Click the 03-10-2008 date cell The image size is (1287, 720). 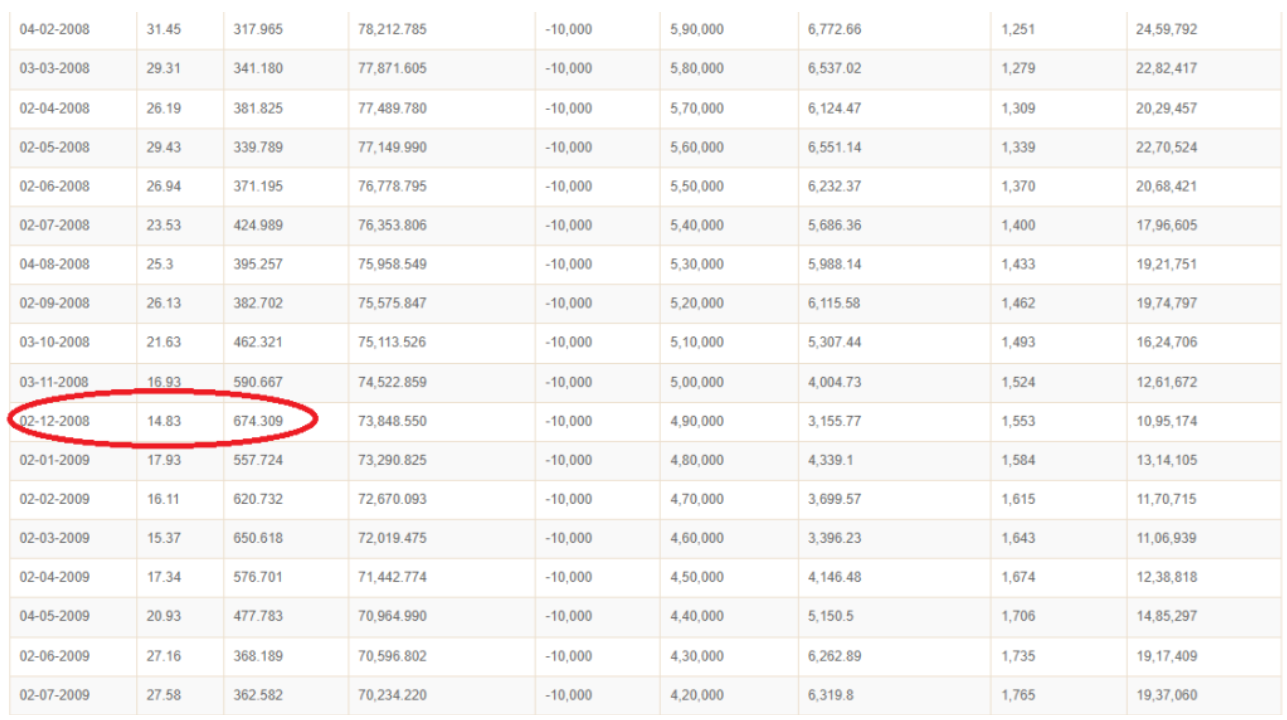(55, 342)
